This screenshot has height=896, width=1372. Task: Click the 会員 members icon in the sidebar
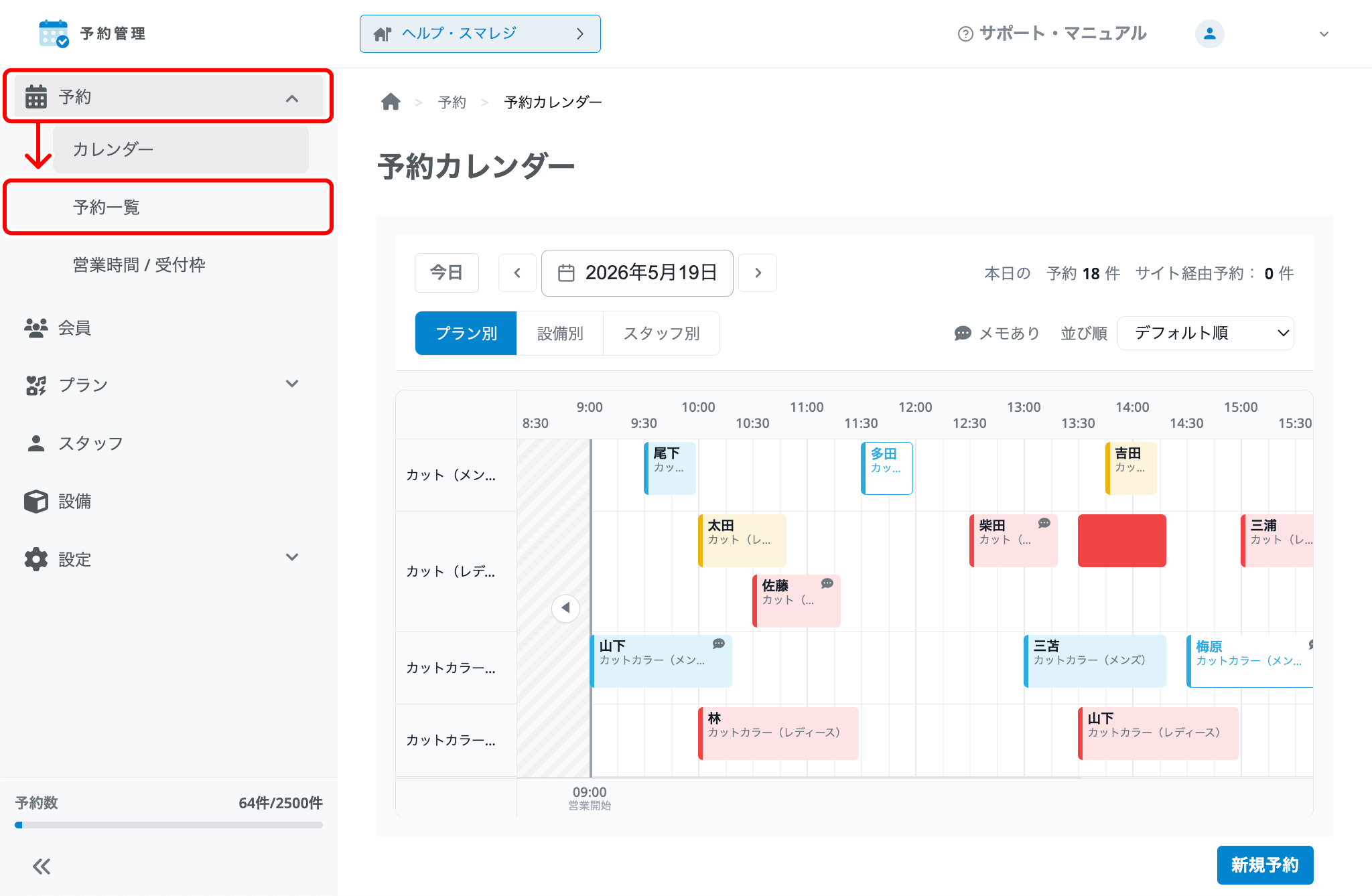tap(36, 327)
